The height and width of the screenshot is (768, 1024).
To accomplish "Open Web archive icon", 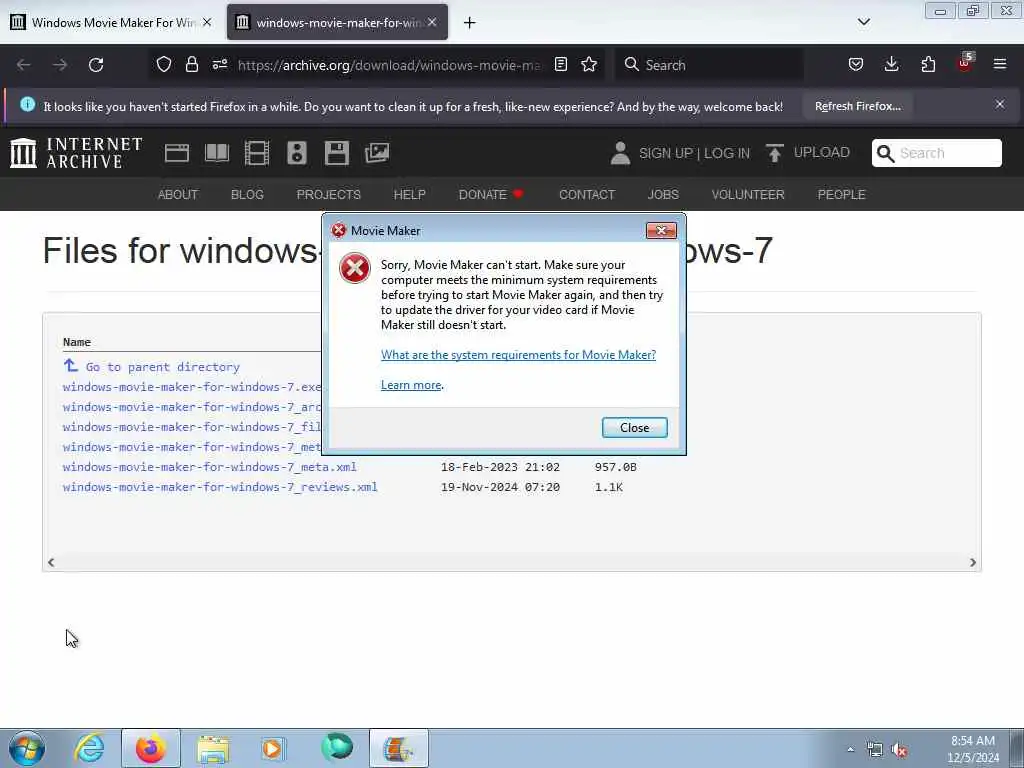I will (176, 153).
